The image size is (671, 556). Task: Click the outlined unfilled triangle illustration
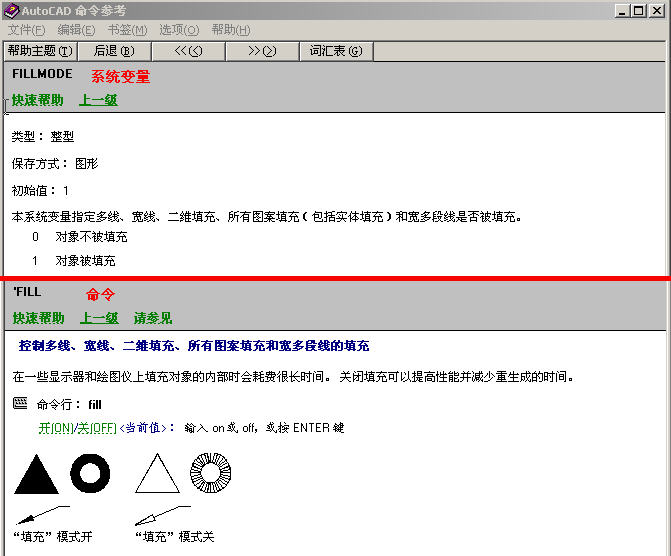pos(157,474)
